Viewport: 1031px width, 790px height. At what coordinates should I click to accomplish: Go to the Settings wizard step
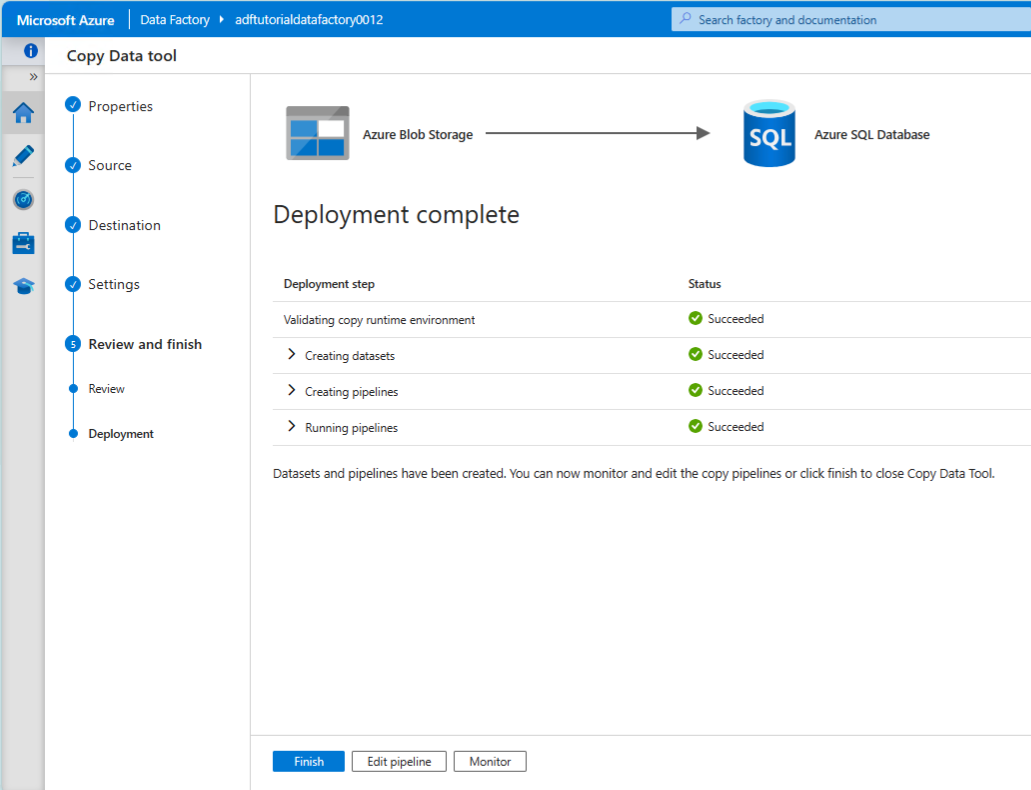pyautogui.click(x=114, y=284)
